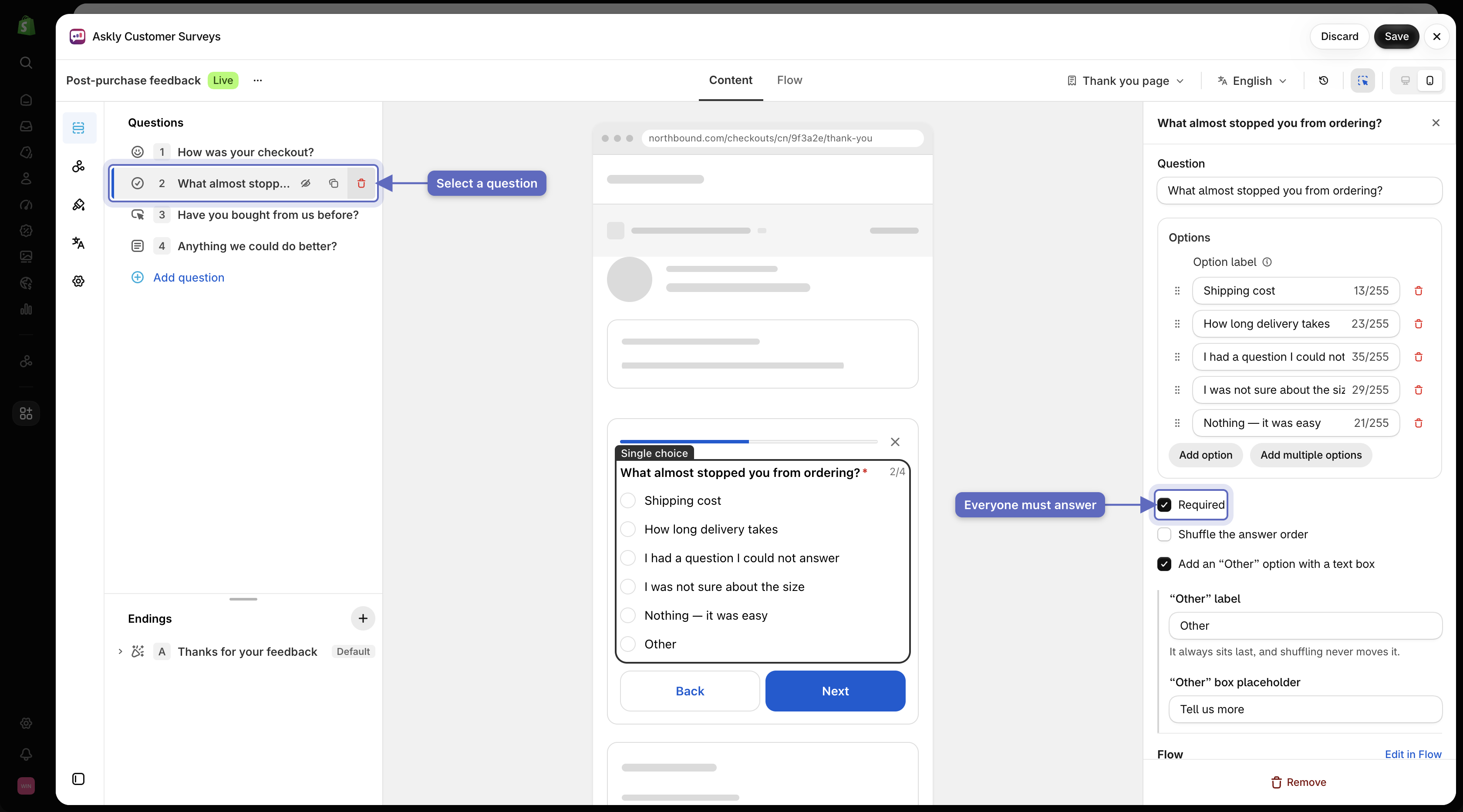This screenshot has height=812, width=1463.
Task: Open the Shopify search icon
Action: click(x=26, y=62)
